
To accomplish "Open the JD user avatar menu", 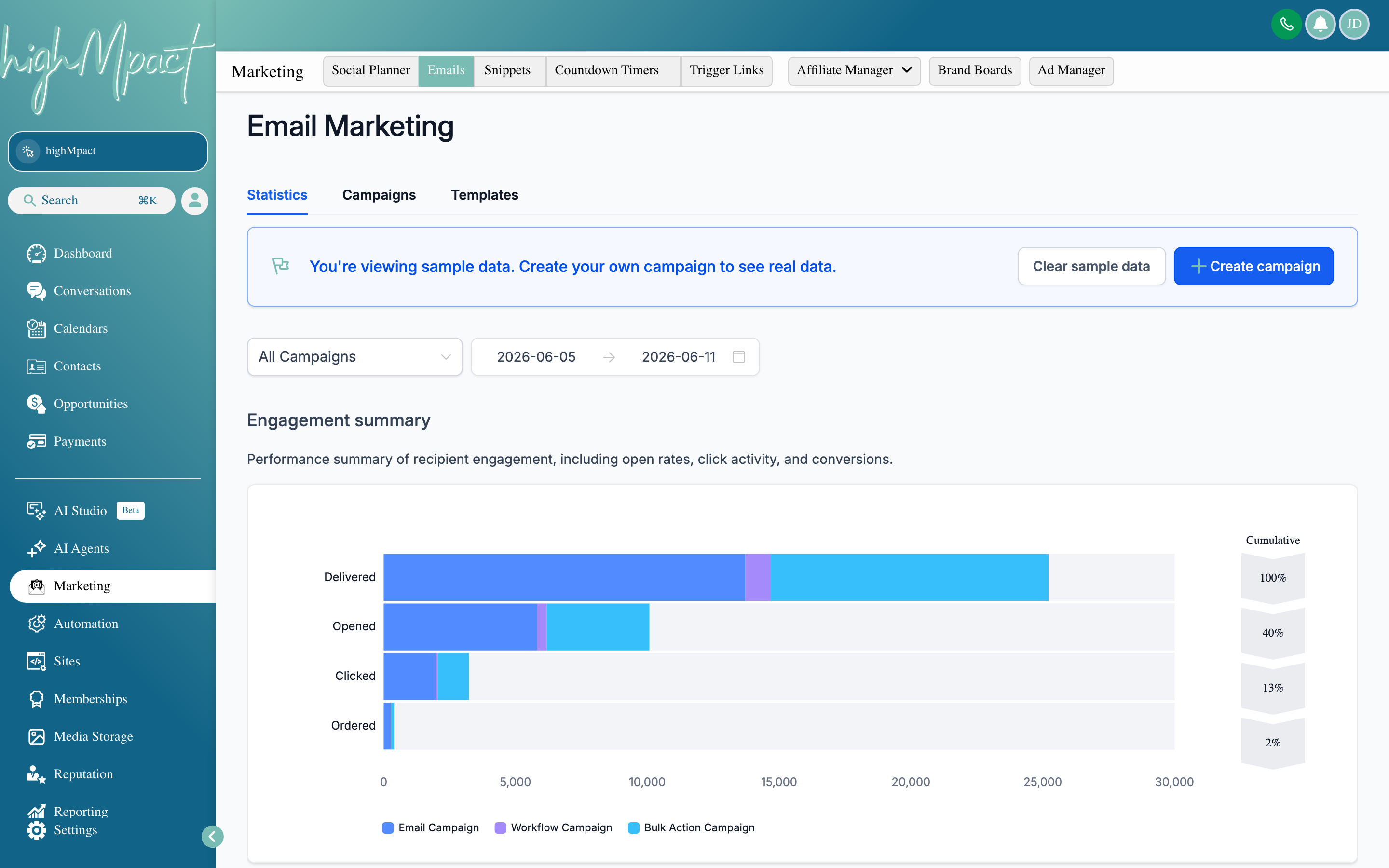I will coord(1354,24).
